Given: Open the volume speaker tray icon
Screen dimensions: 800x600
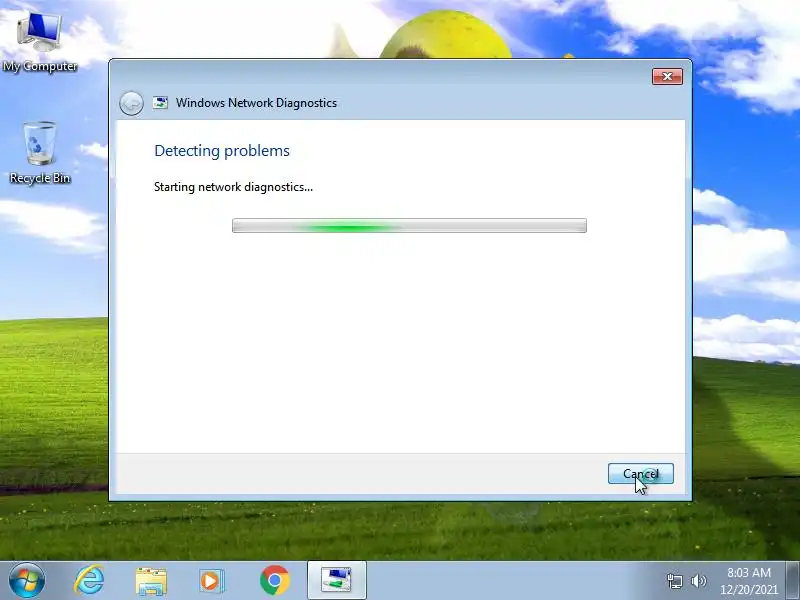Looking at the screenshot, I should (x=698, y=581).
